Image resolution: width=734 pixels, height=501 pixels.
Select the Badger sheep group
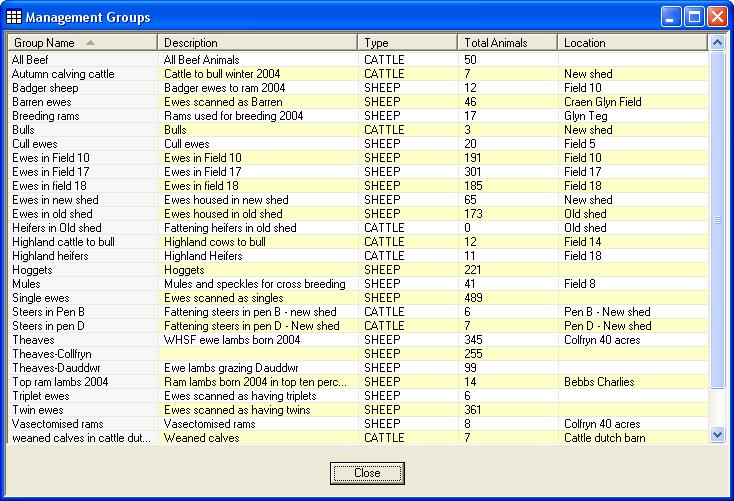tap(45, 88)
